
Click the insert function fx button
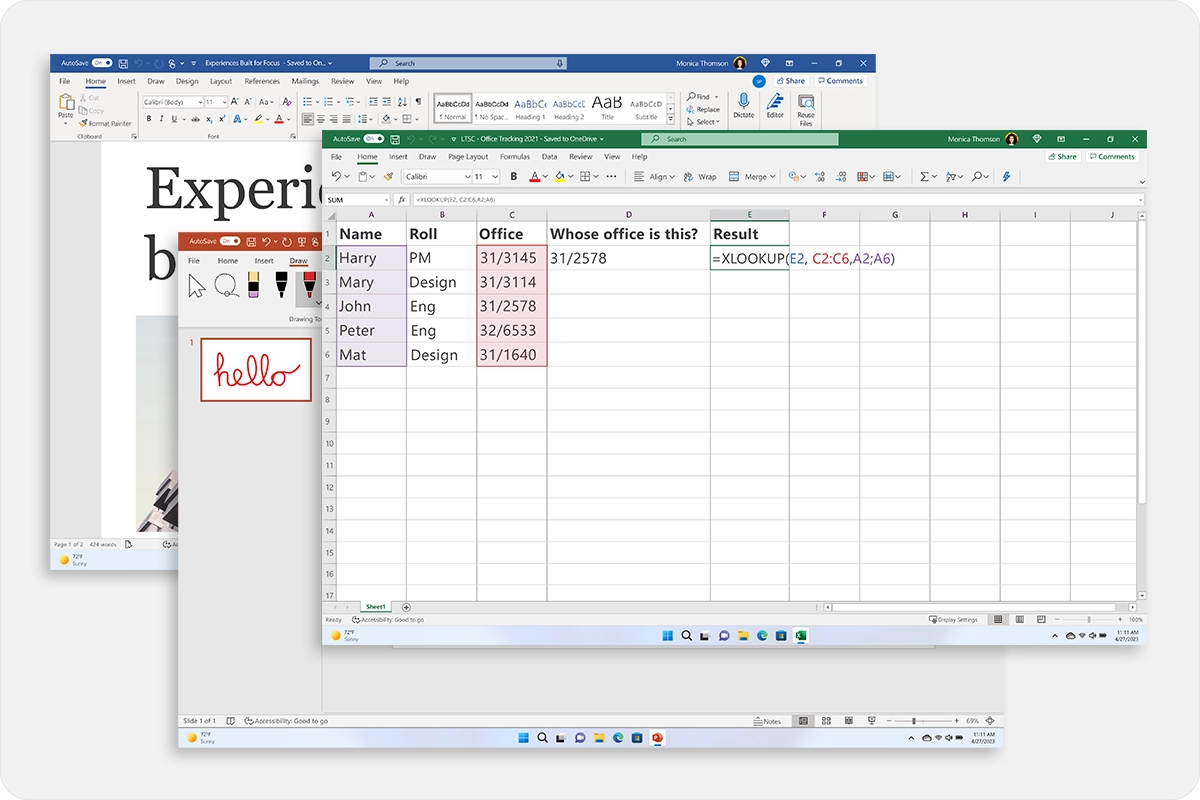pos(402,200)
